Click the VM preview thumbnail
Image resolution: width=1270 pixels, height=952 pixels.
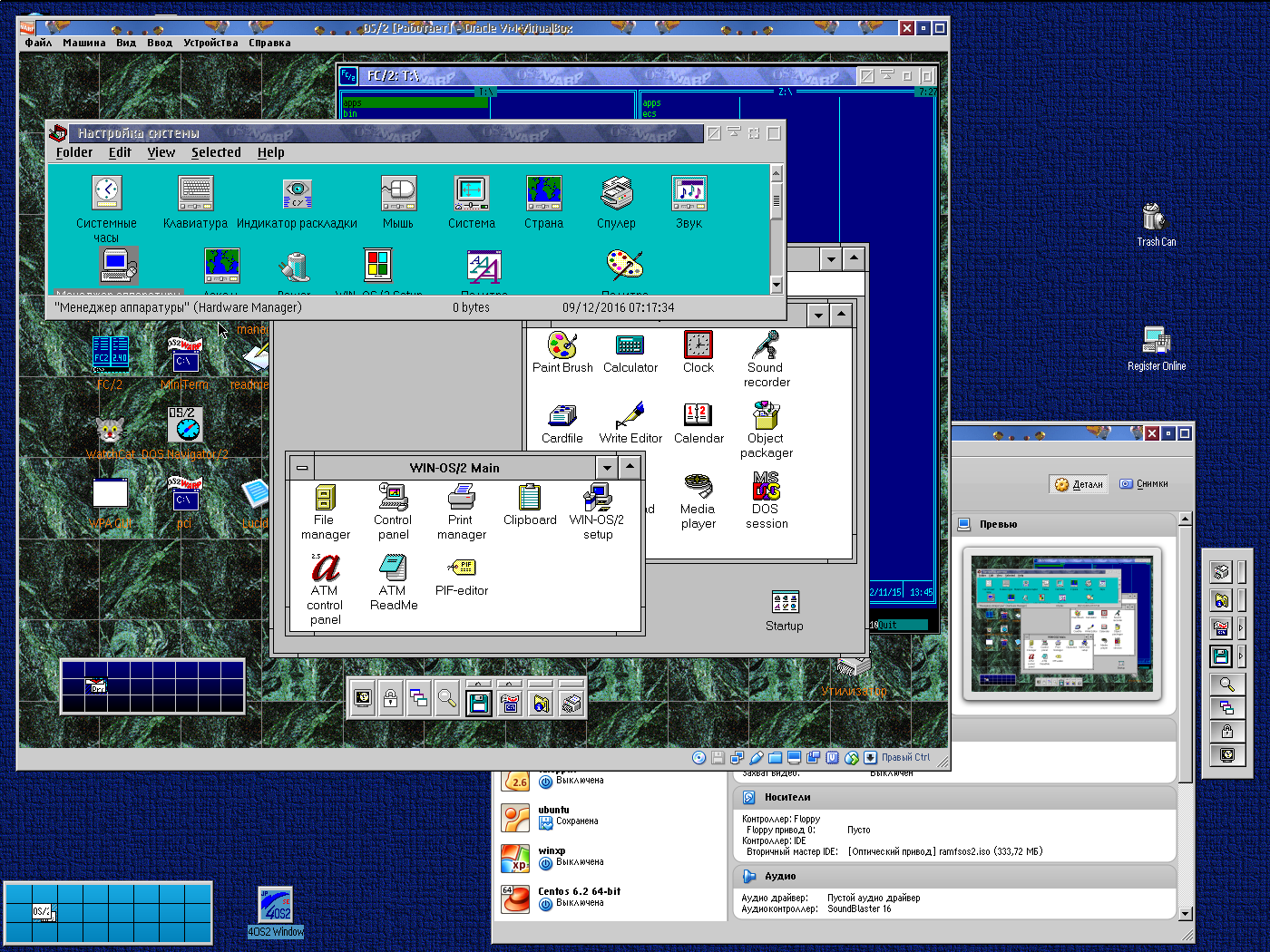(x=1062, y=624)
